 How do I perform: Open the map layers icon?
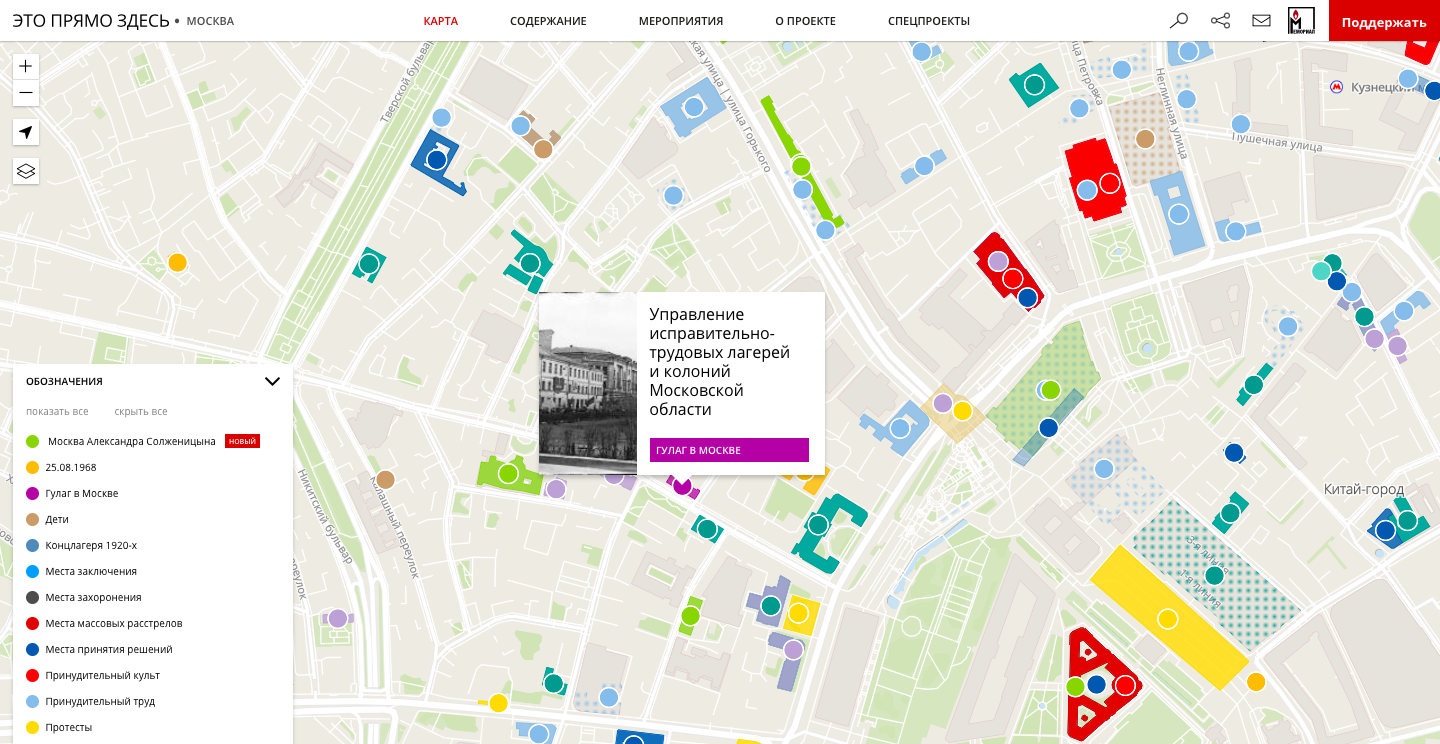(x=26, y=171)
